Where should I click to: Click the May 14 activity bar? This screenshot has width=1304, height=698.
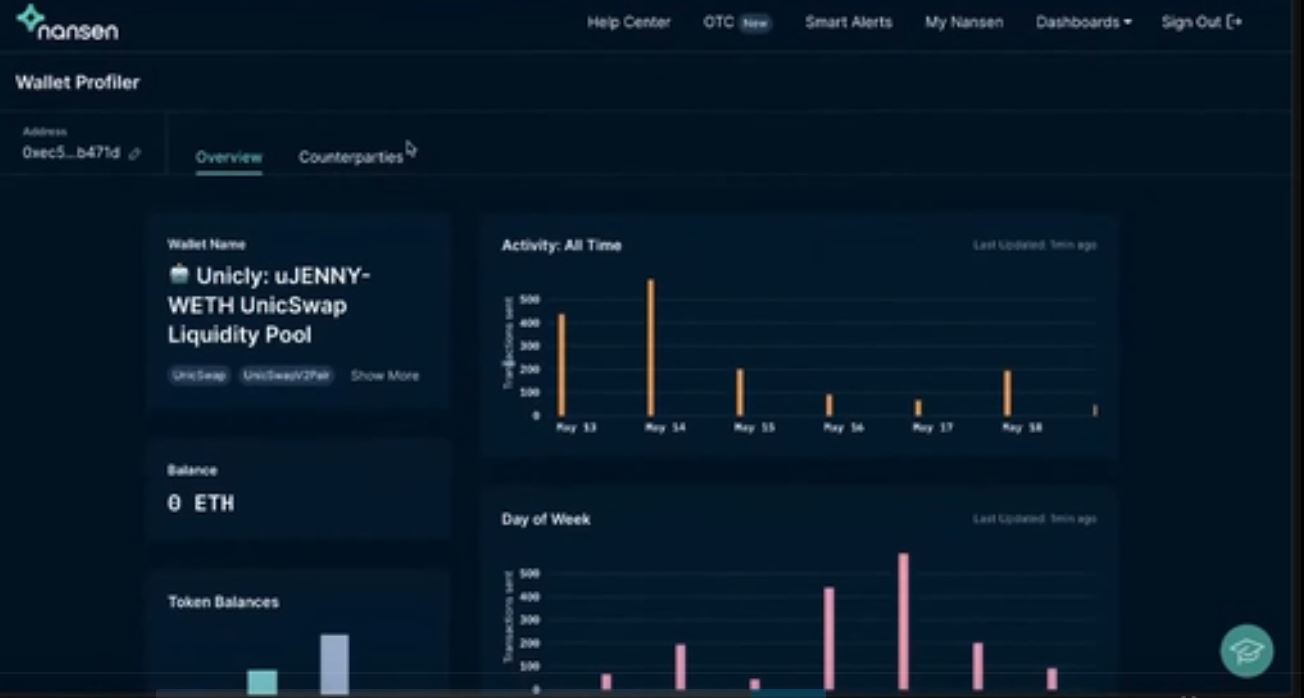coord(651,348)
